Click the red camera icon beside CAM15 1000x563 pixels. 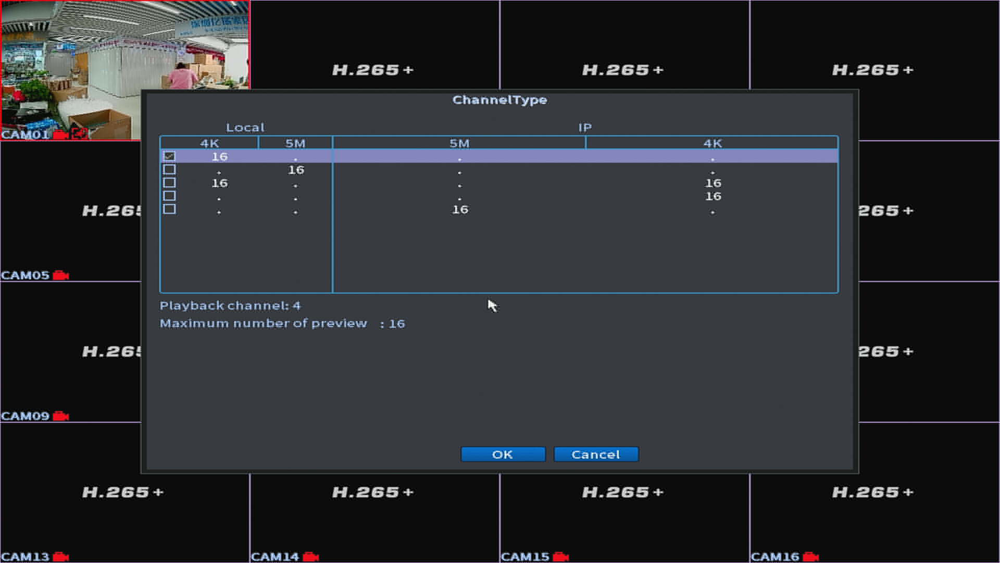(x=561, y=557)
